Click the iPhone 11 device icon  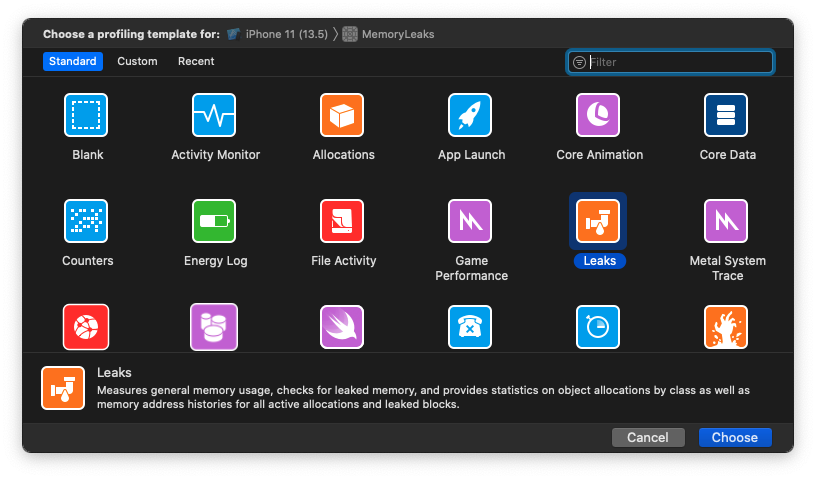tap(233, 34)
